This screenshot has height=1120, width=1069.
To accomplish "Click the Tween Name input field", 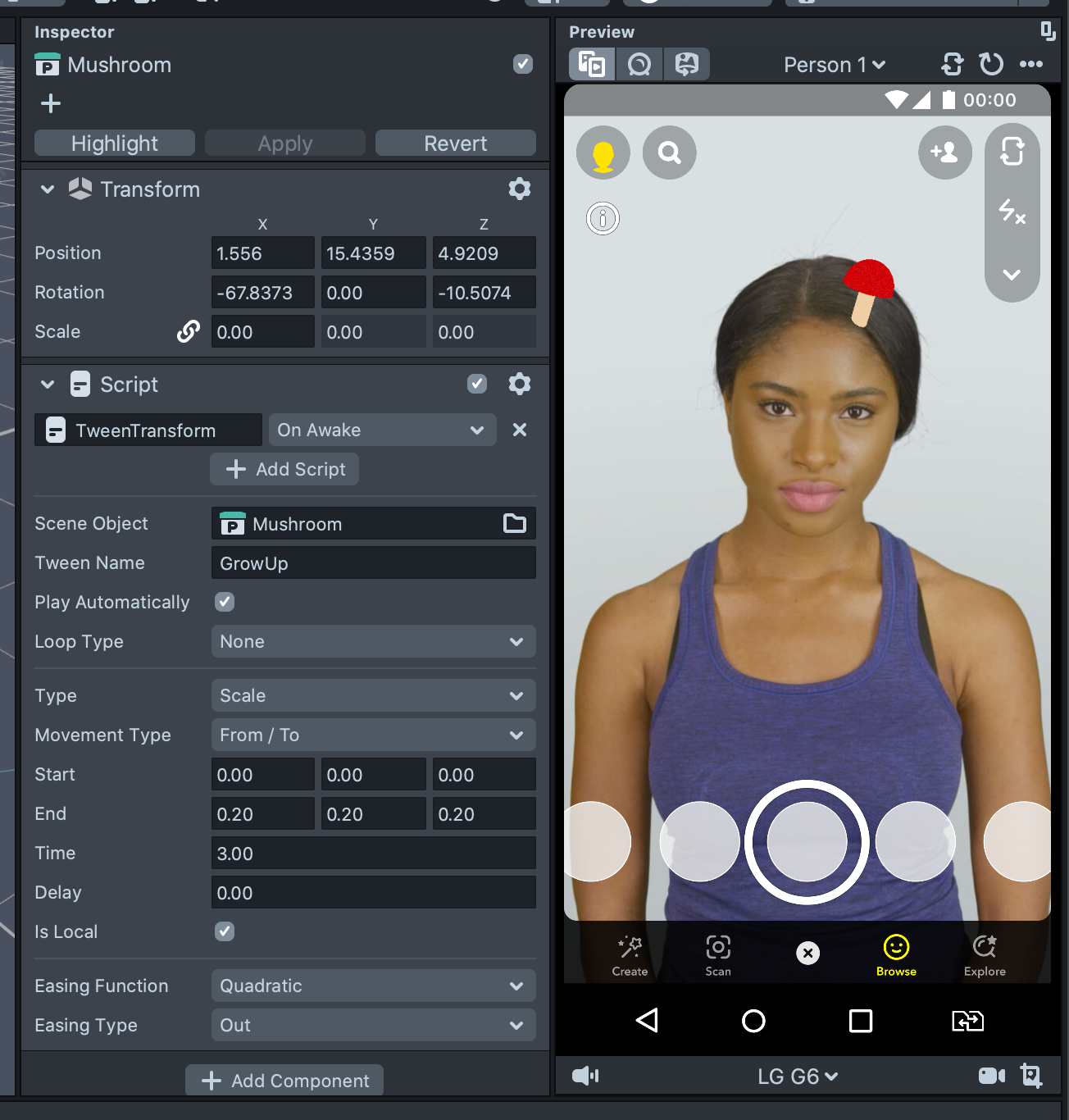I will (373, 563).
